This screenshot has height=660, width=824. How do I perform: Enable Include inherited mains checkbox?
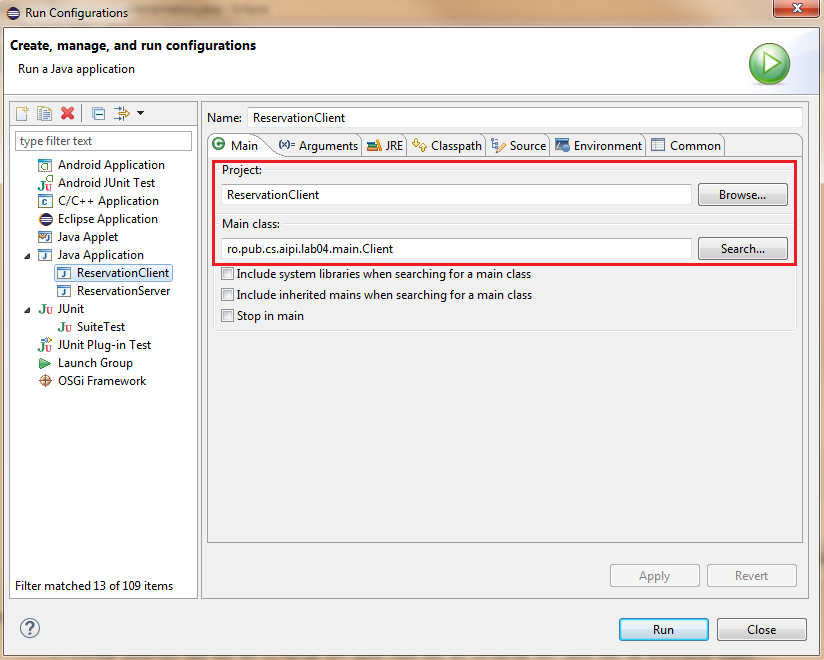tap(228, 295)
